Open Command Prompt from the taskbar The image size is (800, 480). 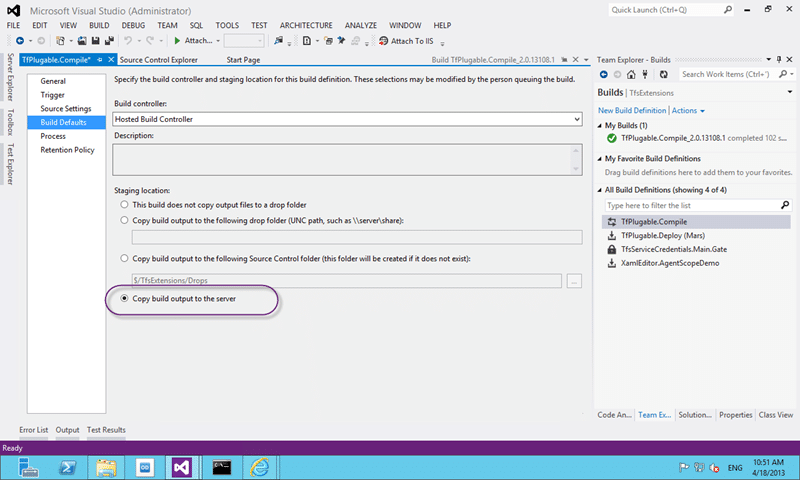(222, 467)
